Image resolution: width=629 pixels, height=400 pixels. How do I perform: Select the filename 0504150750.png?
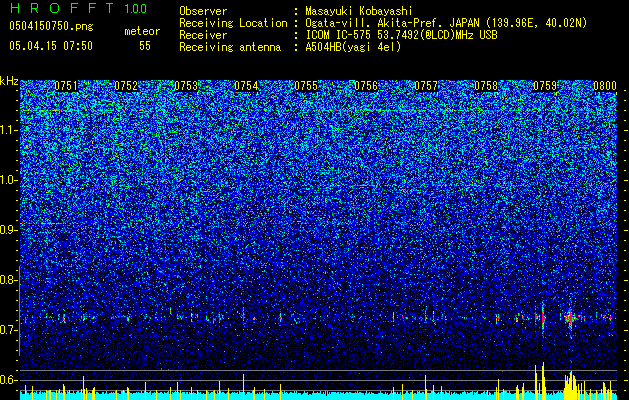pyautogui.click(x=51, y=26)
